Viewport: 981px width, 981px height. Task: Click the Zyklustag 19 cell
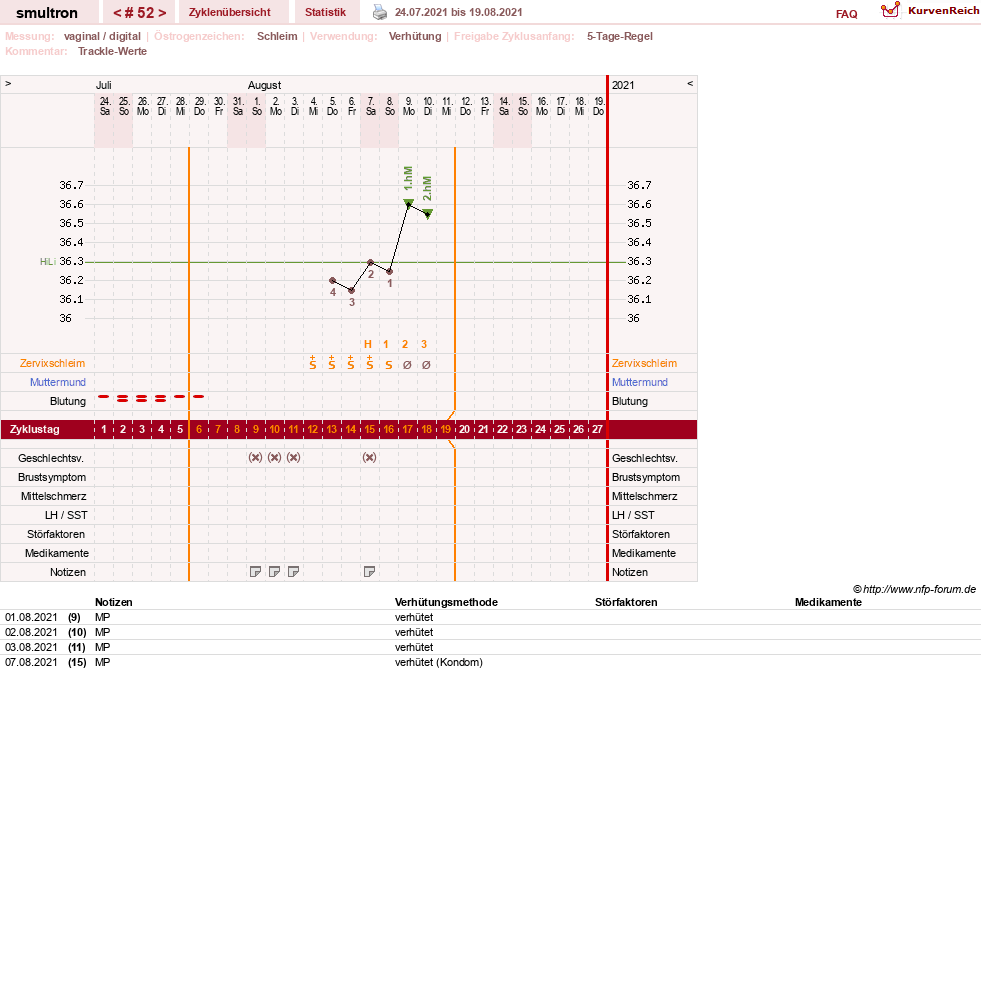445,429
